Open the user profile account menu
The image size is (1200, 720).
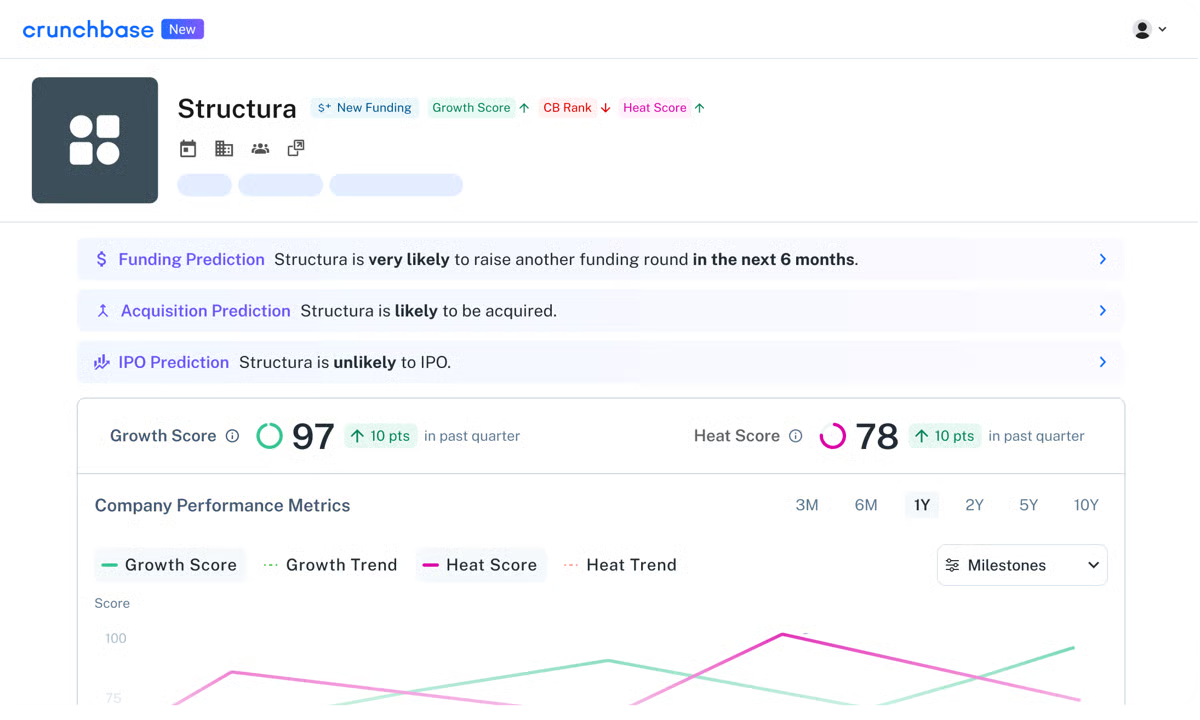[x=1149, y=30]
